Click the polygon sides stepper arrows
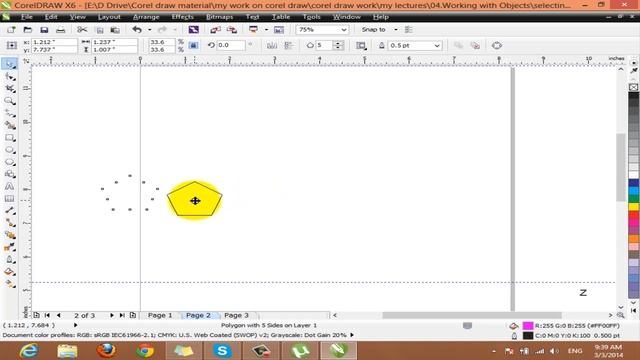This screenshot has width=640, height=360. 338,45
